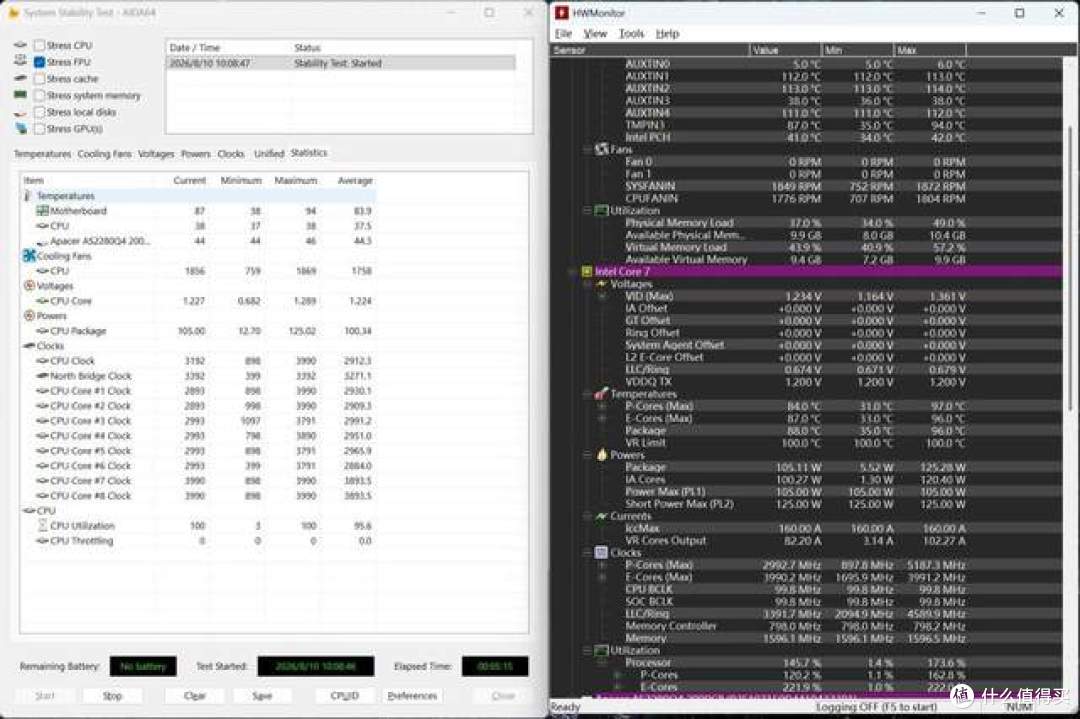Open the Tools menu in HWMonitor
Image resolution: width=1080 pixels, height=719 pixels.
631,33
